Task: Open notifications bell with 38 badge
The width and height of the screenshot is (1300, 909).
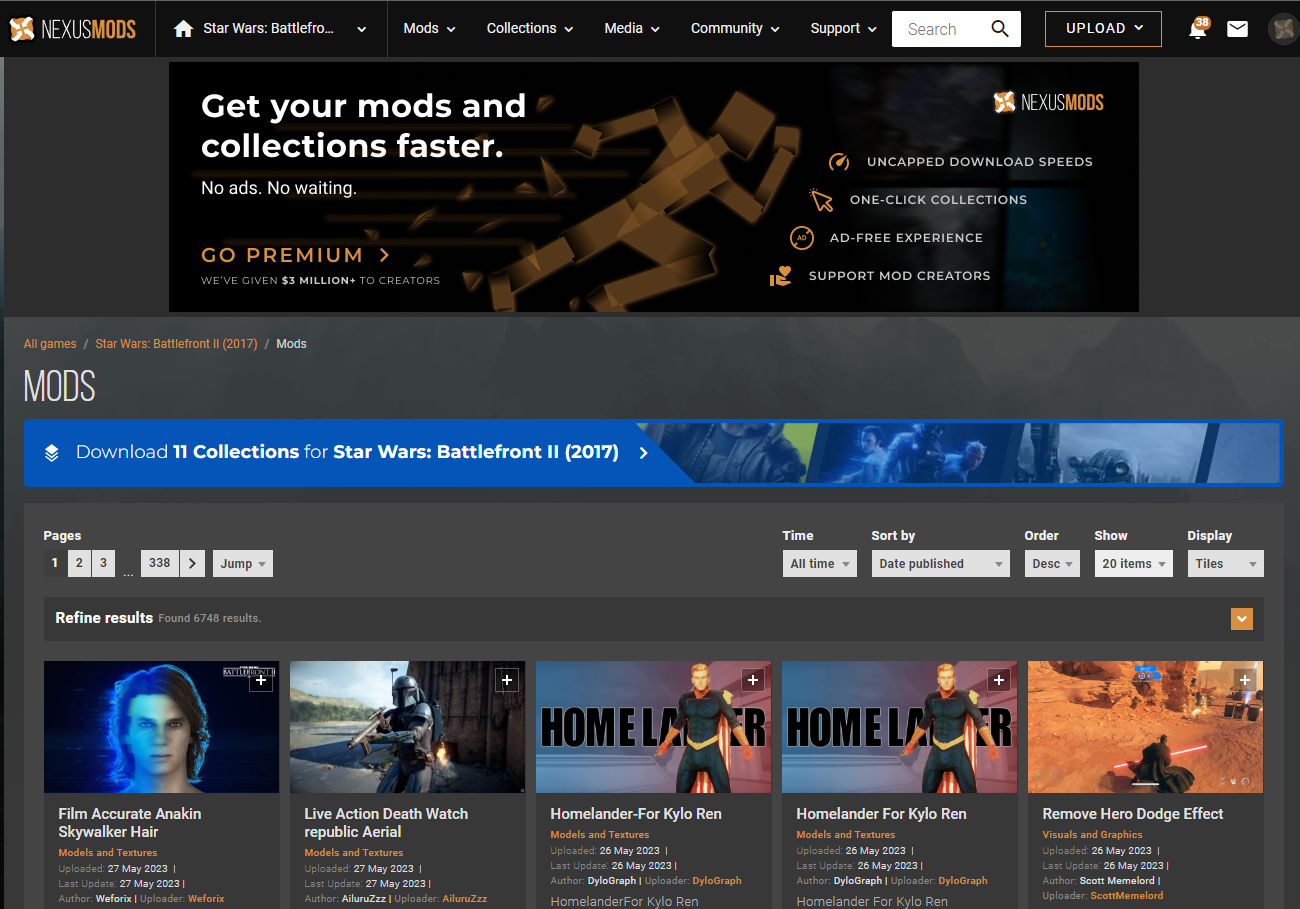Action: (1197, 28)
